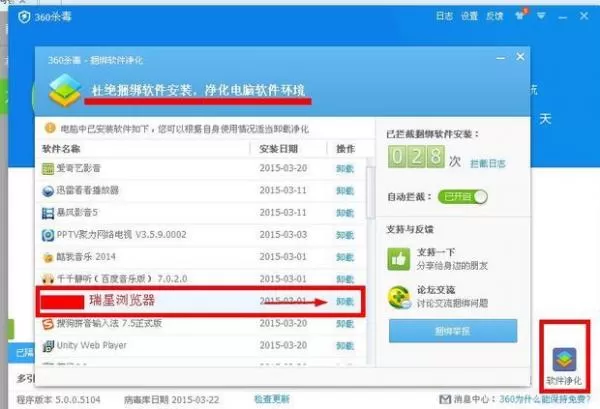
Task: Click 卸载 for PPTV聚力网络电视
Action: [x=345, y=235]
